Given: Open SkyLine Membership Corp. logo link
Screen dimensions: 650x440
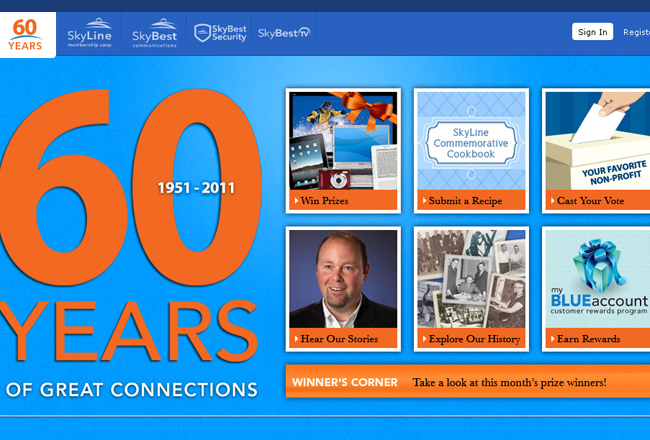Looking at the screenshot, I should coord(90,34).
